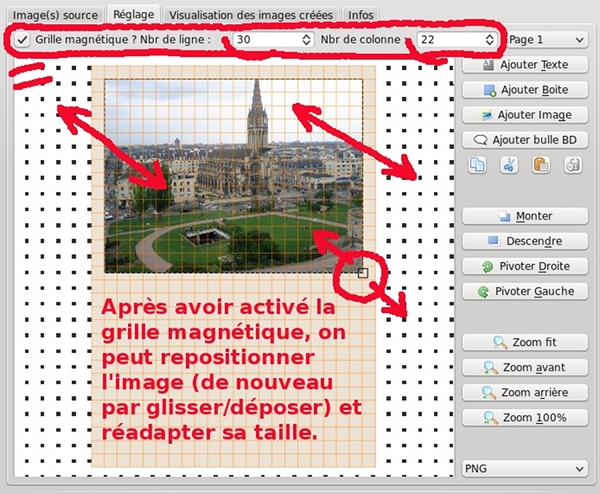The width and height of the screenshot is (600, 494).
Task: Open the Infos tab
Action: click(x=360, y=15)
